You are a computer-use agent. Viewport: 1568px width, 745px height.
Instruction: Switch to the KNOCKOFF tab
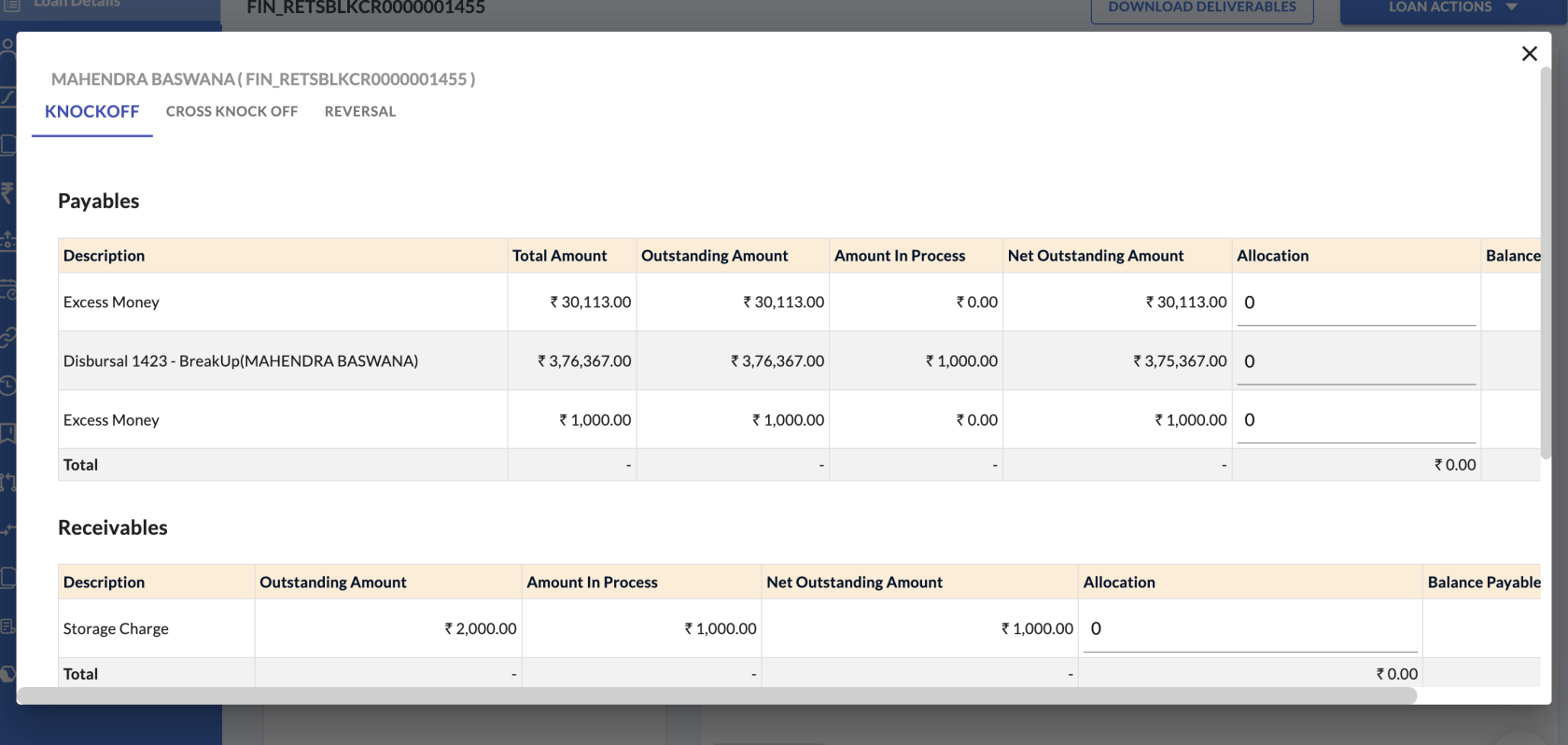(92, 112)
